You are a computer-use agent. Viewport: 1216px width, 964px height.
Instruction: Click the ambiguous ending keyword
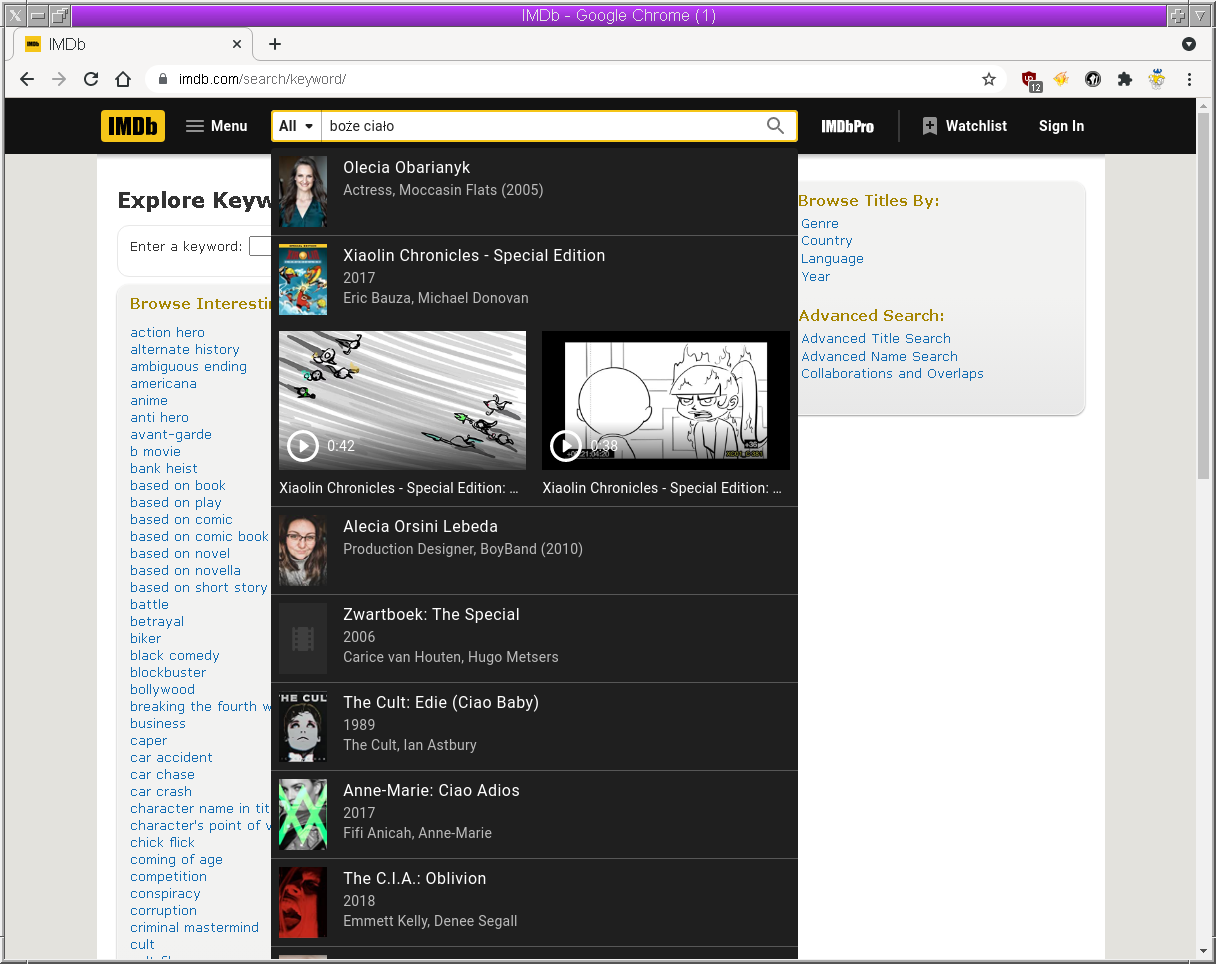point(188,367)
